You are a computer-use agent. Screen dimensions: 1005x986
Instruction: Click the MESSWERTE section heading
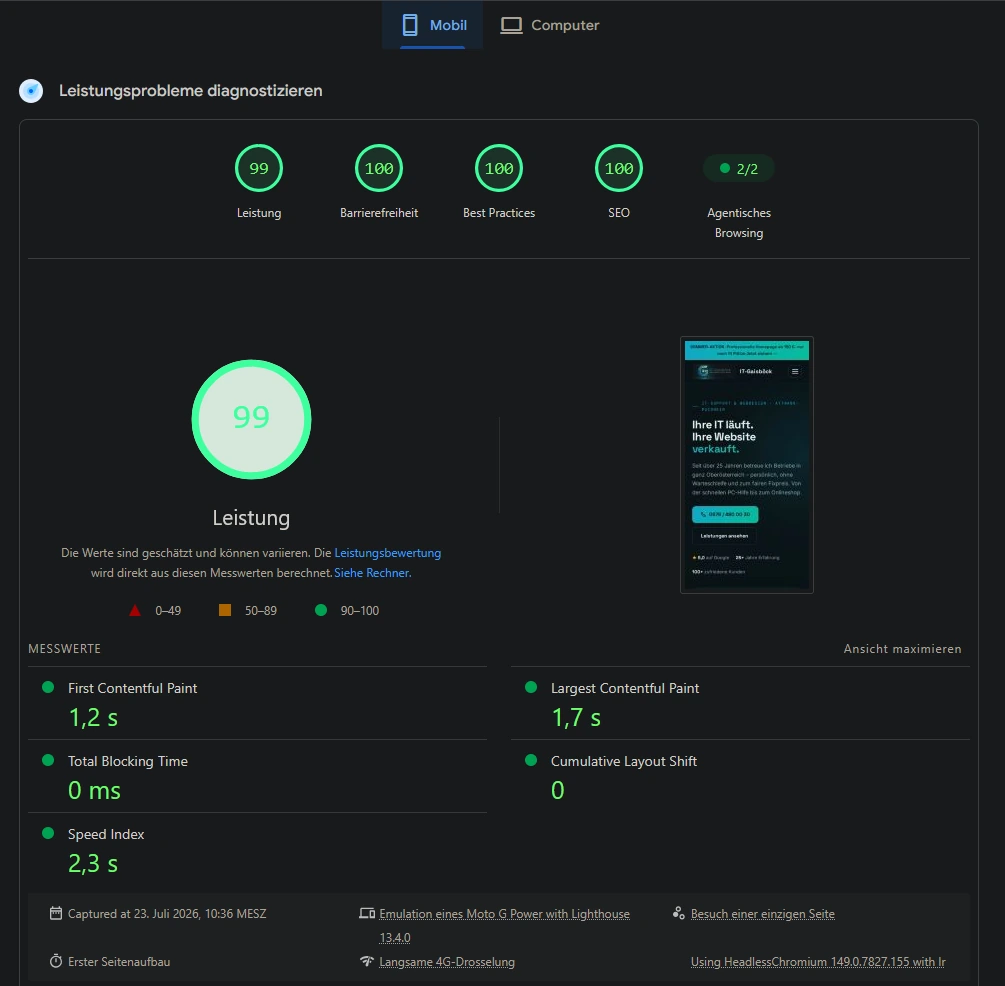65,649
